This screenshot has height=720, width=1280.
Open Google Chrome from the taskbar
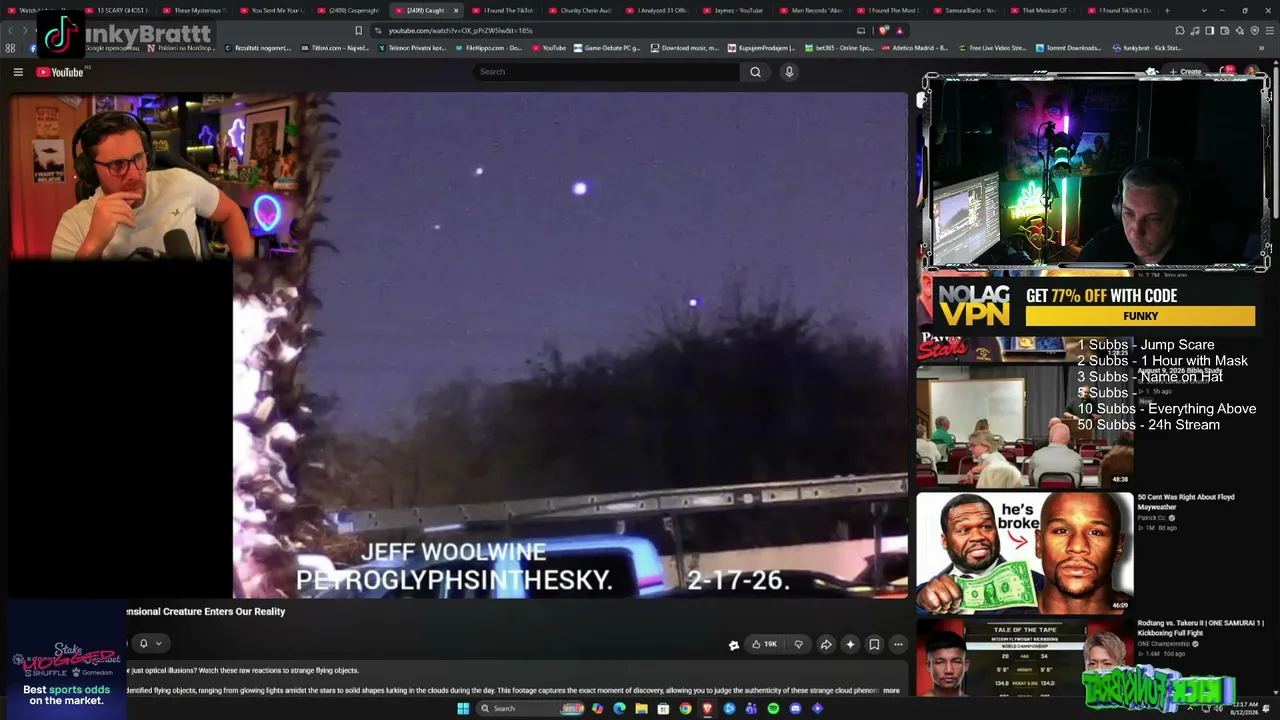coord(685,709)
